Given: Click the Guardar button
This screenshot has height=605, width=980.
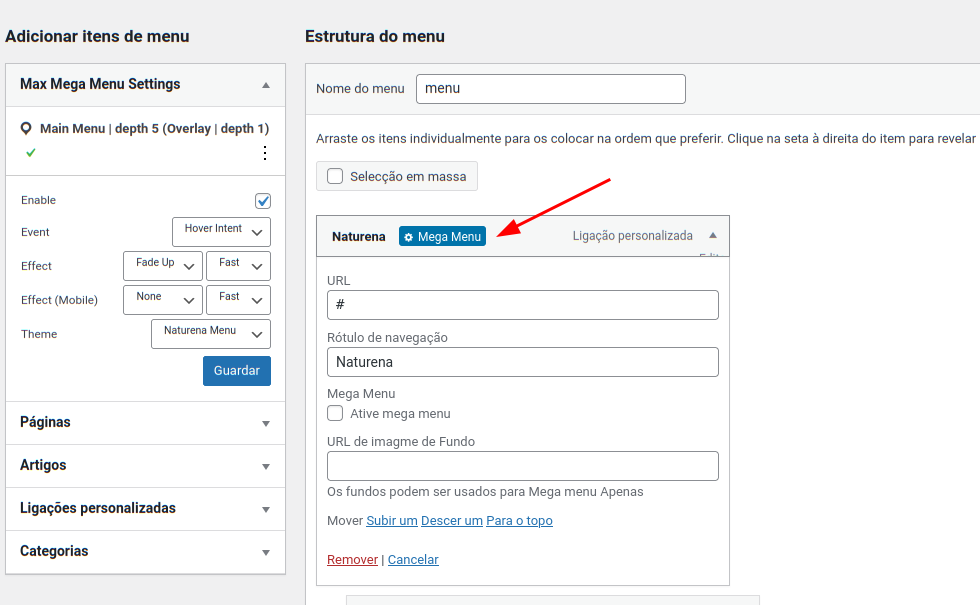Looking at the screenshot, I should [237, 371].
